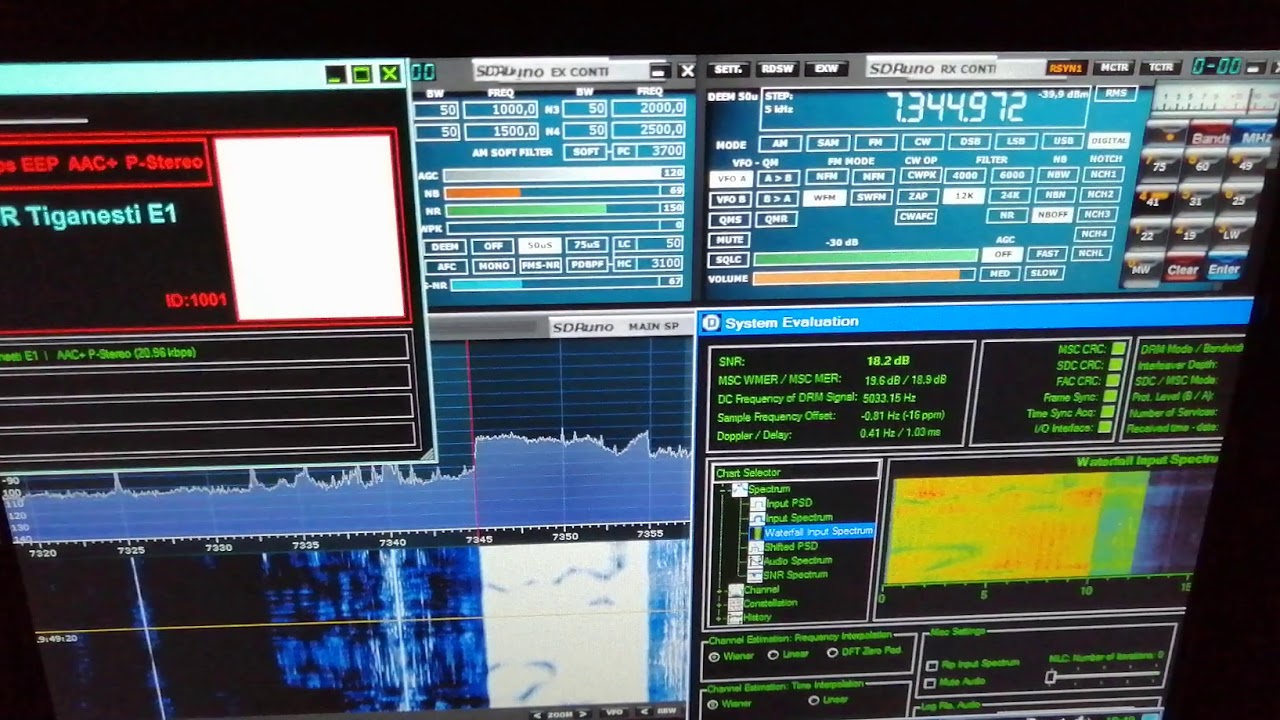Click the QMR button
The width and height of the screenshot is (1280, 720).
click(777, 219)
